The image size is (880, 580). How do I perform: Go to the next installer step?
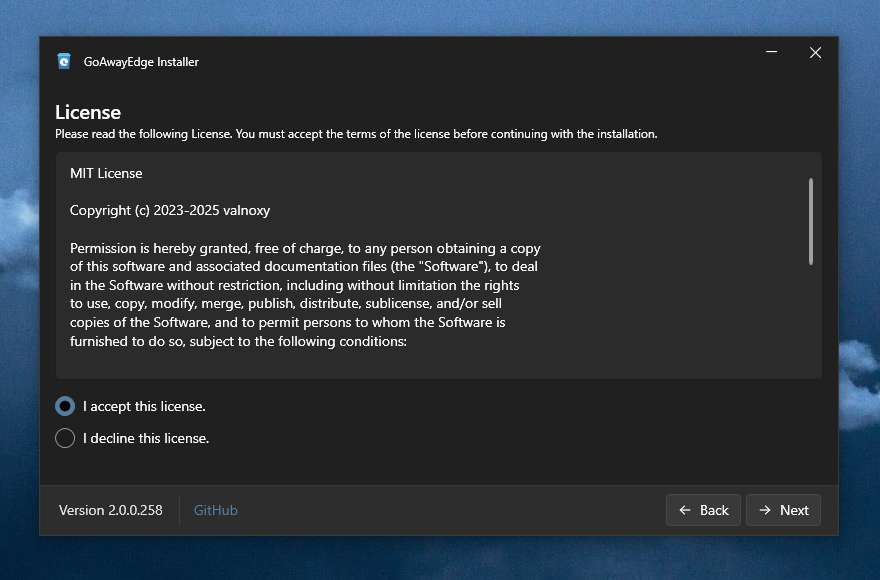pos(783,510)
